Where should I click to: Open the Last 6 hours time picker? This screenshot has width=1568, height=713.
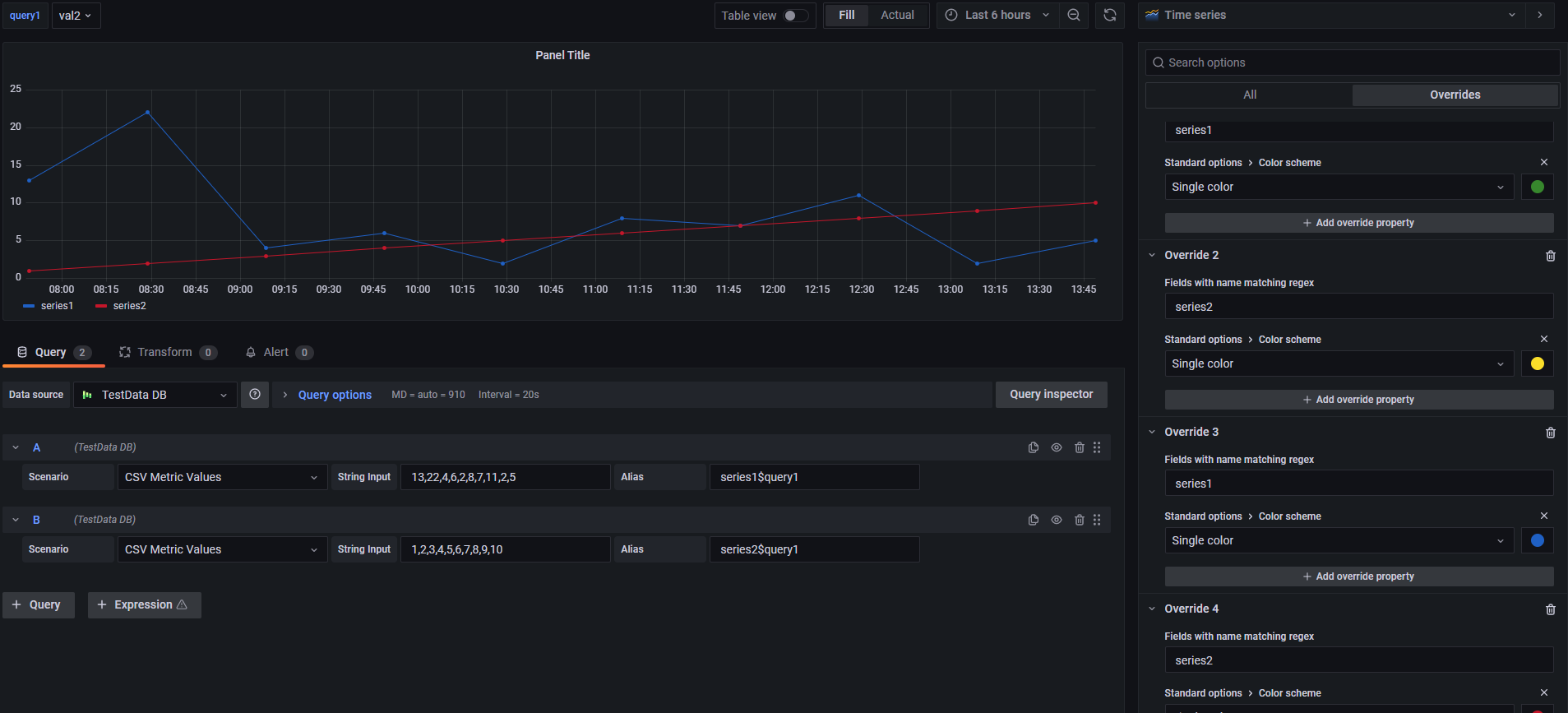pyautogui.click(x=997, y=15)
